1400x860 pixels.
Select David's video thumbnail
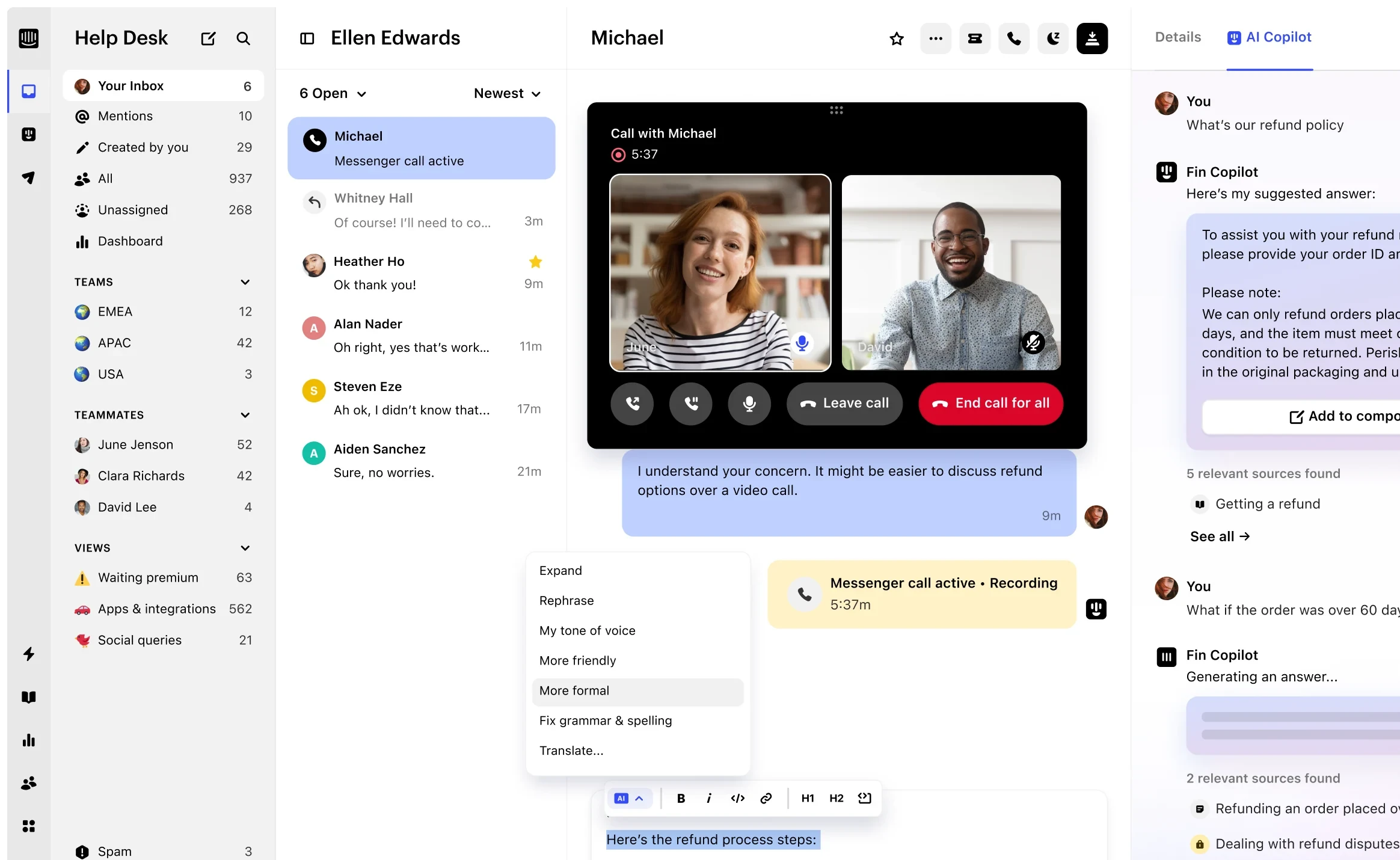(951, 272)
